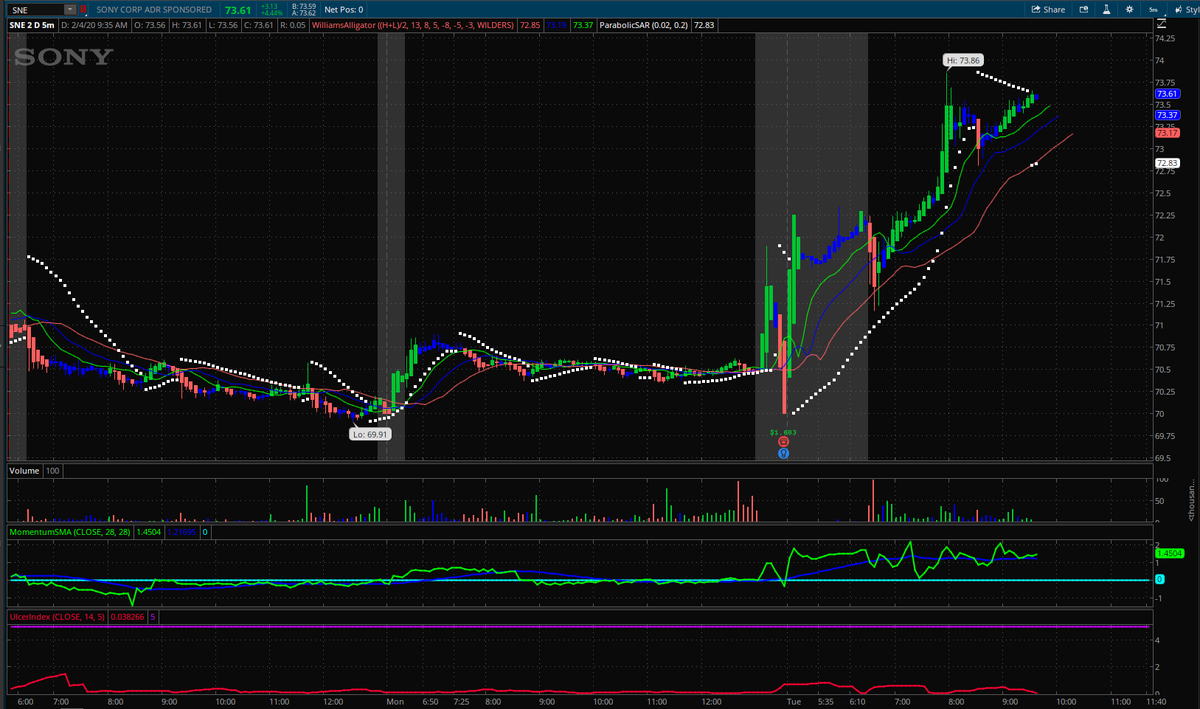1200x709 pixels.
Task: Click the 72.83 ParabolicSAR value in header
Action: point(704,23)
